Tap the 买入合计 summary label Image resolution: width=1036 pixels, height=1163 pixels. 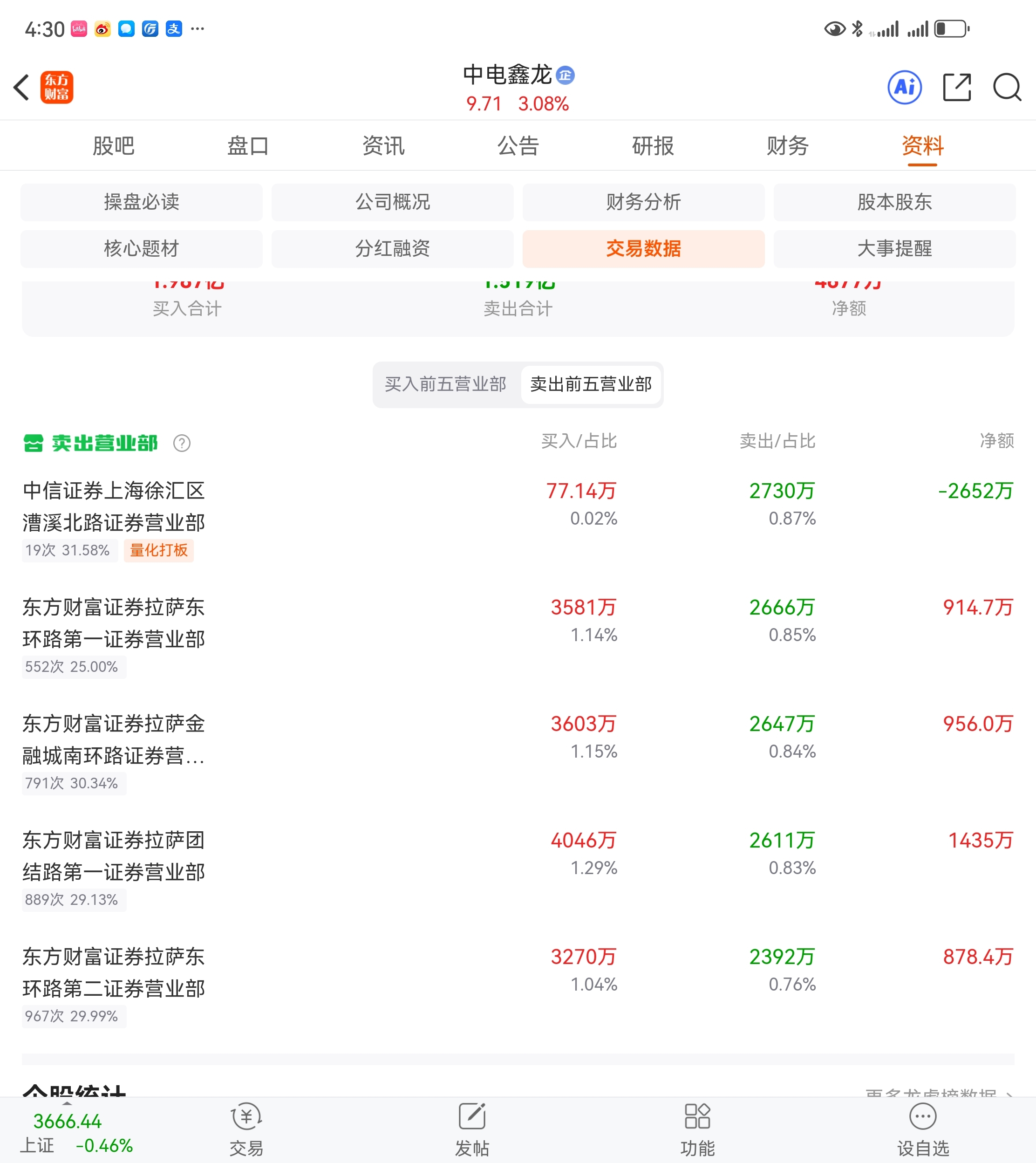(x=187, y=308)
